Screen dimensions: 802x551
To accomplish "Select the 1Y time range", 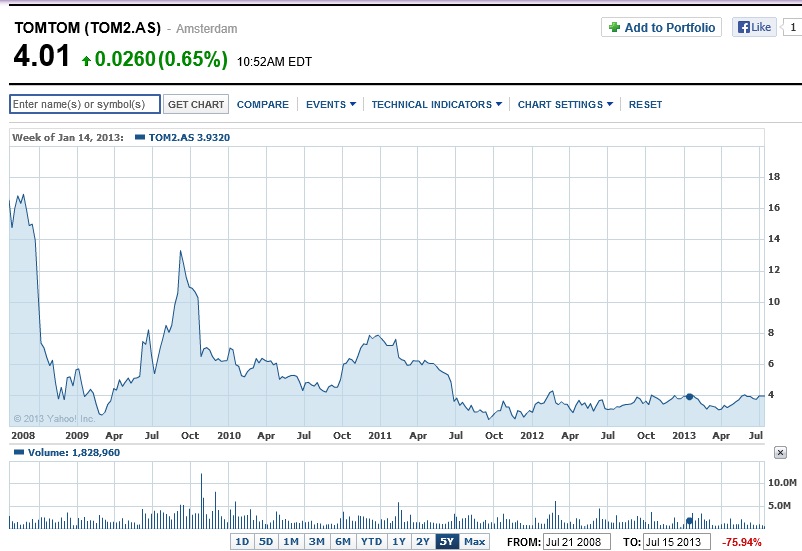I will click(x=399, y=541).
